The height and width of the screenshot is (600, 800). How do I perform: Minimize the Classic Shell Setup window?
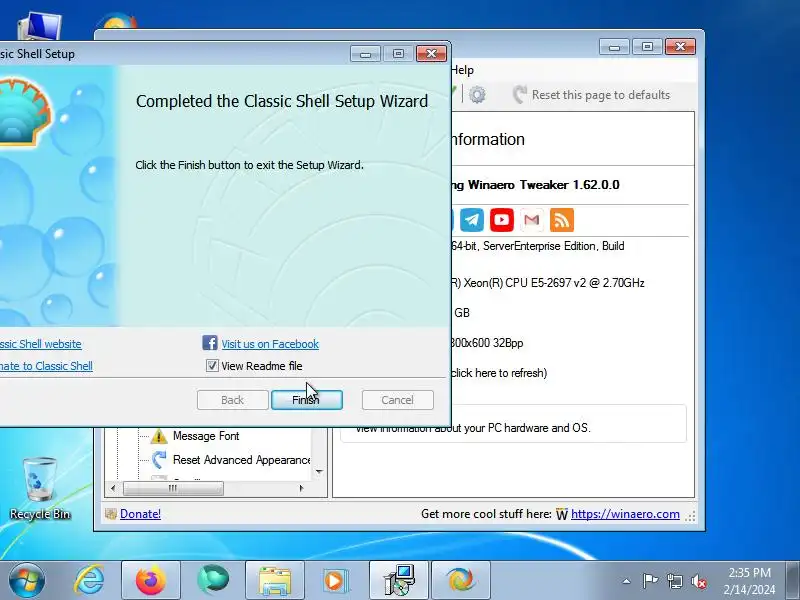click(365, 54)
